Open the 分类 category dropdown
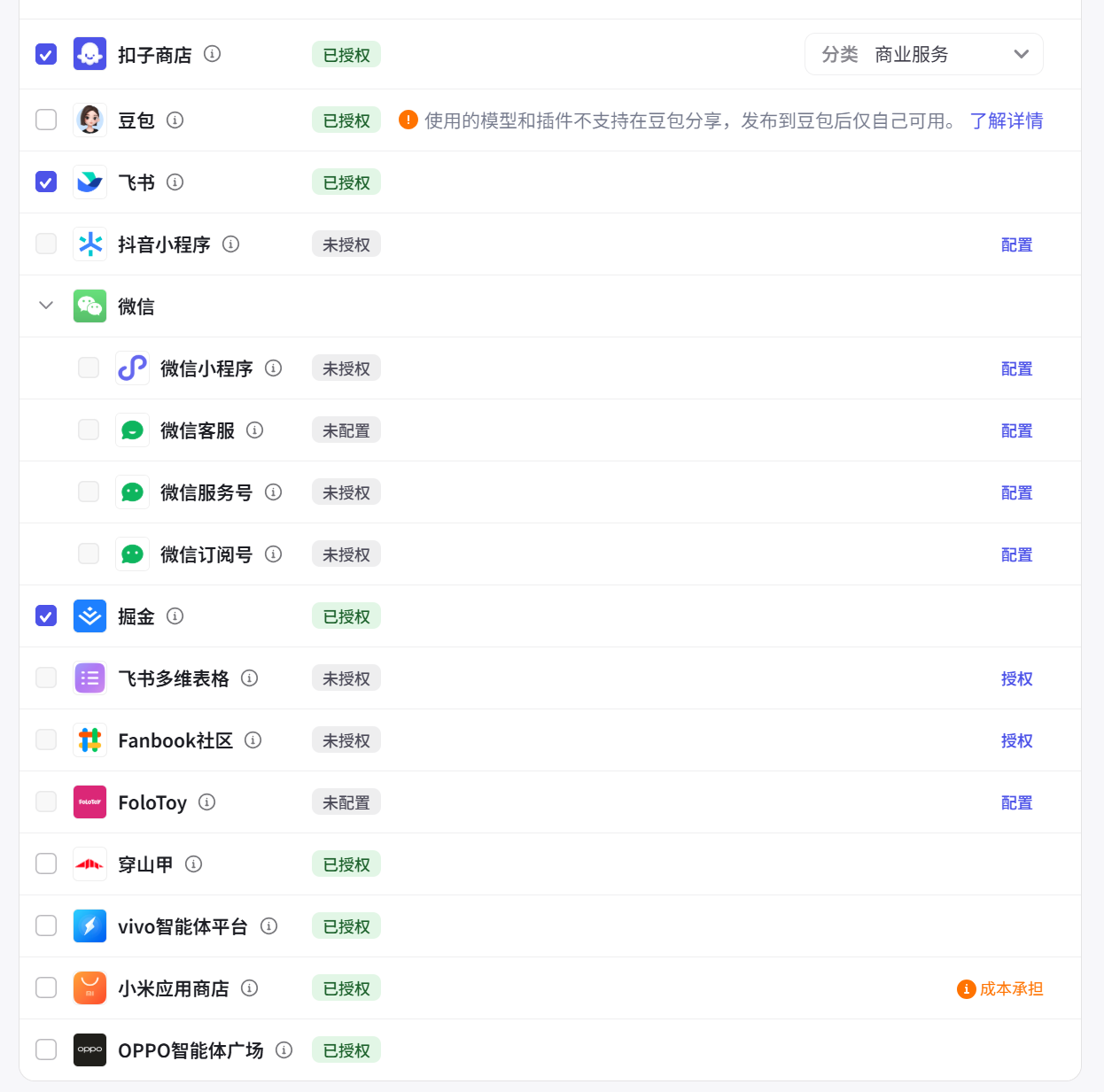The image size is (1104, 1092). point(923,54)
